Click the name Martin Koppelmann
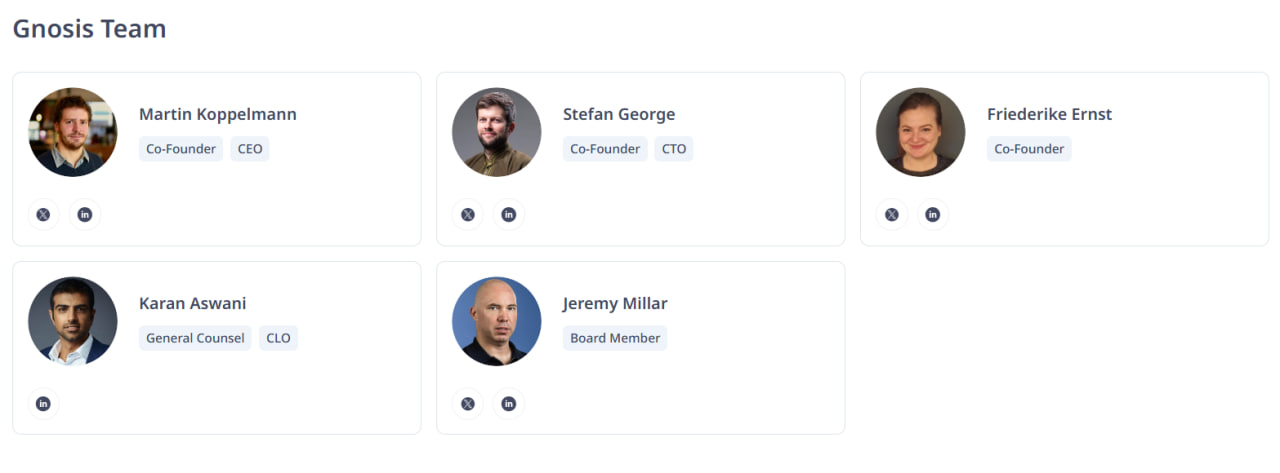This screenshot has height=473, width=1280. [218, 114]
